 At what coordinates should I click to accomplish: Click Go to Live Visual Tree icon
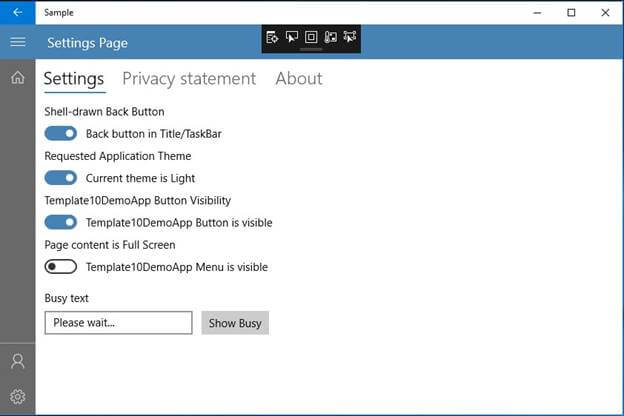tap(272, 37)
